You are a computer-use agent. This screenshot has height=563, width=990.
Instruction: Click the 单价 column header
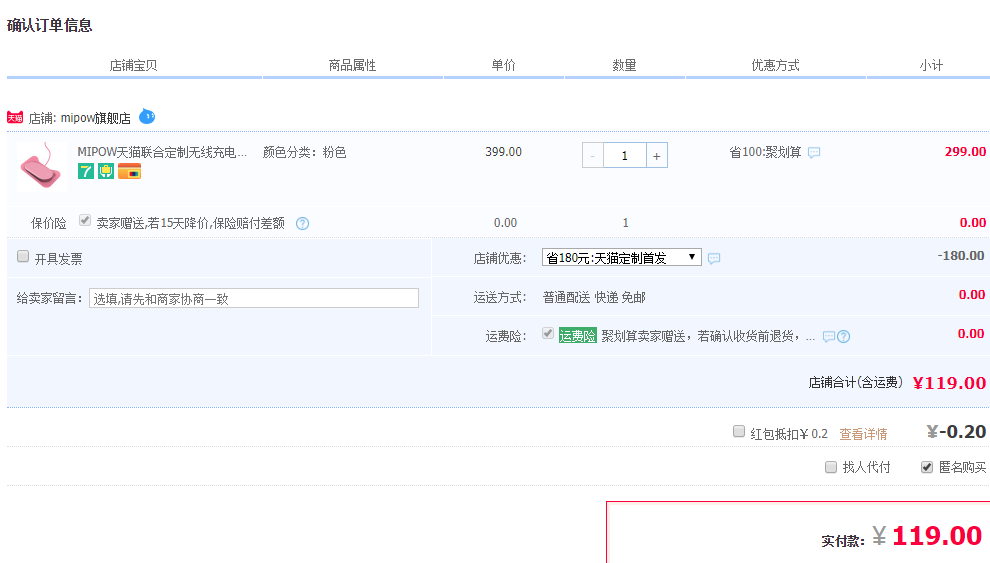coord(504,66)
